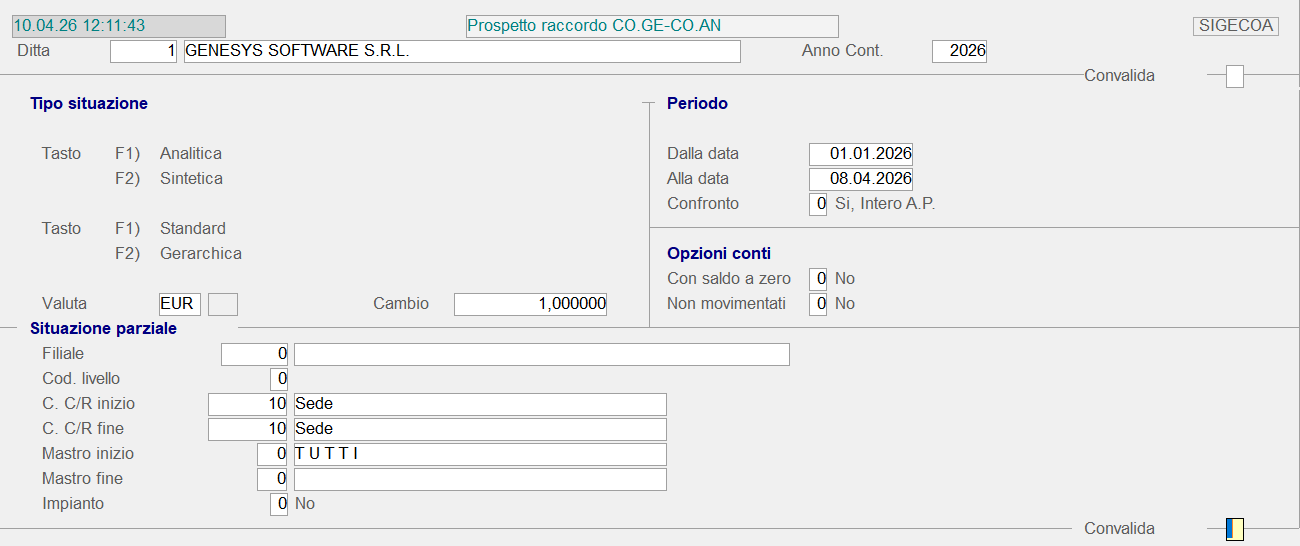Screen dimensions: 1300x546
Task: Select the Mastro inizio code field
Action: tap(274, 454)
